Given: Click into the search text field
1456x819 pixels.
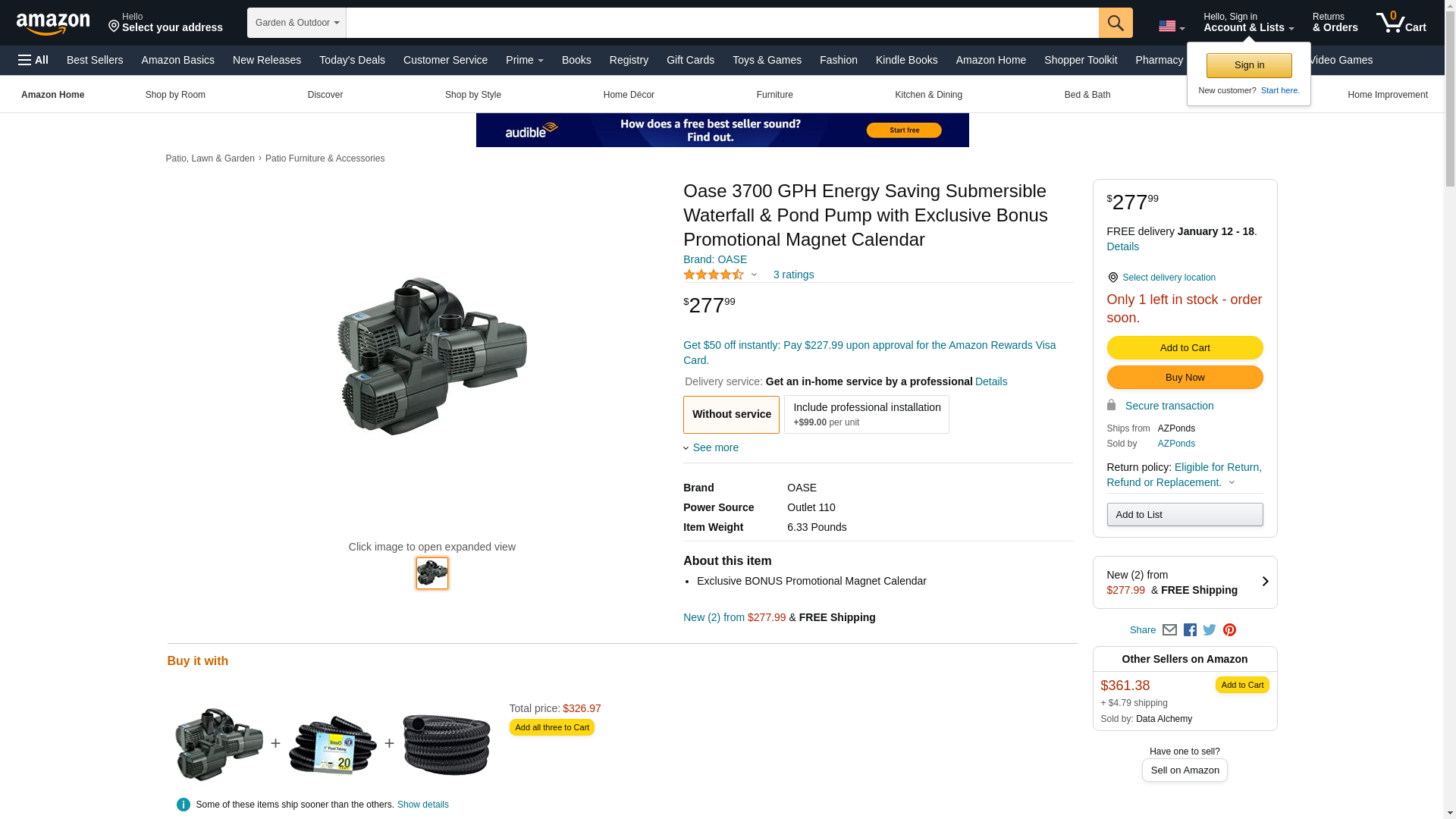Looking at the screenshot, I should 720,23.
